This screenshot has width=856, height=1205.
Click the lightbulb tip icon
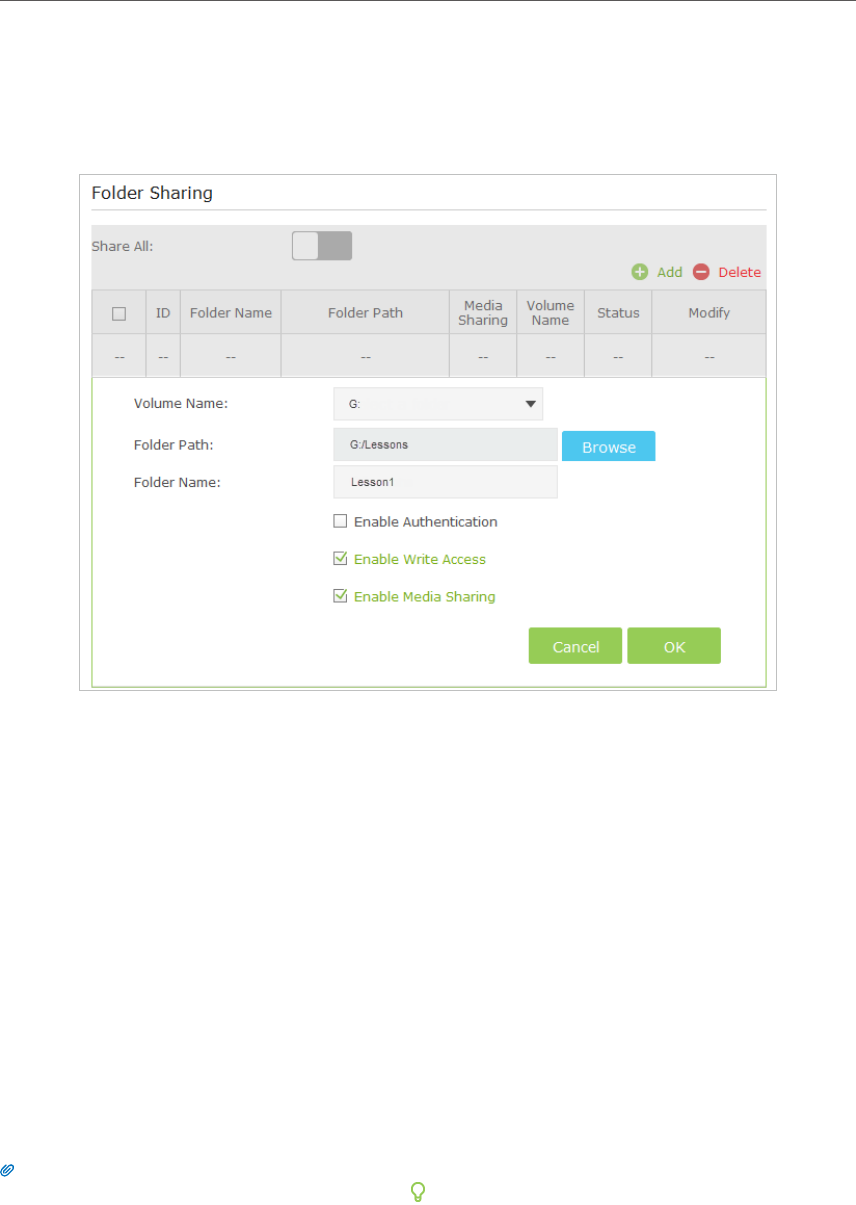coord(419,1190)
